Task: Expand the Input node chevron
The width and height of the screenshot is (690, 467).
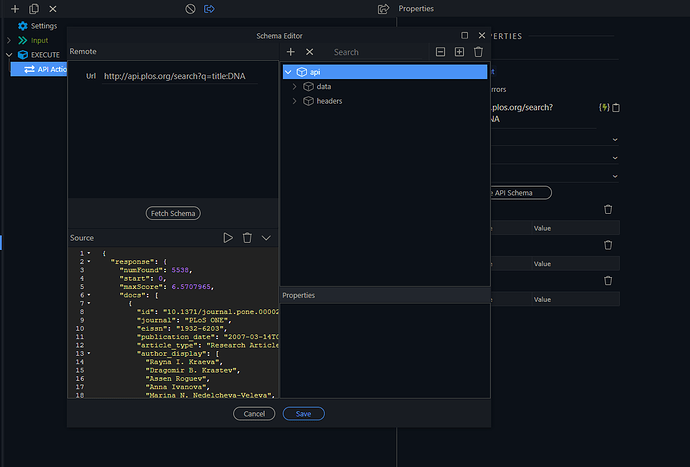Action: 9,40
